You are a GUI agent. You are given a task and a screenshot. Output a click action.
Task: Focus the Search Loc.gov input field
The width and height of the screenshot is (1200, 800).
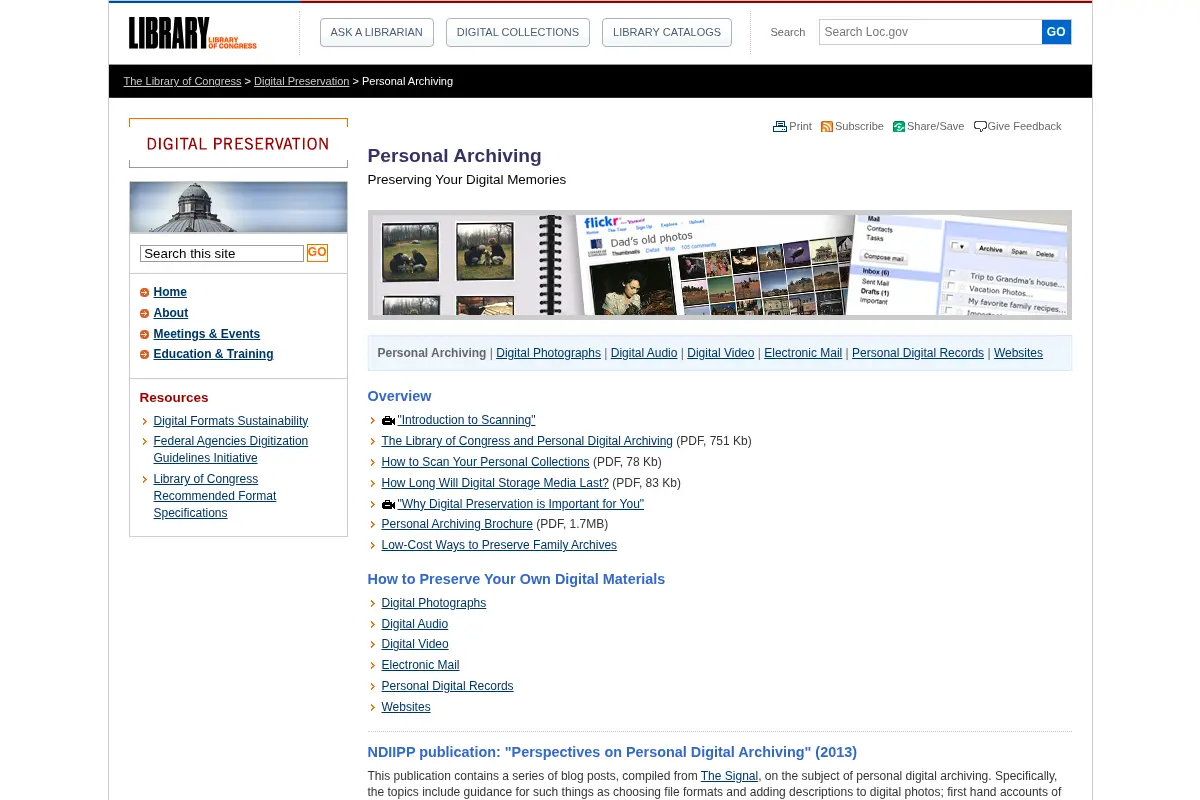point(930,32)
